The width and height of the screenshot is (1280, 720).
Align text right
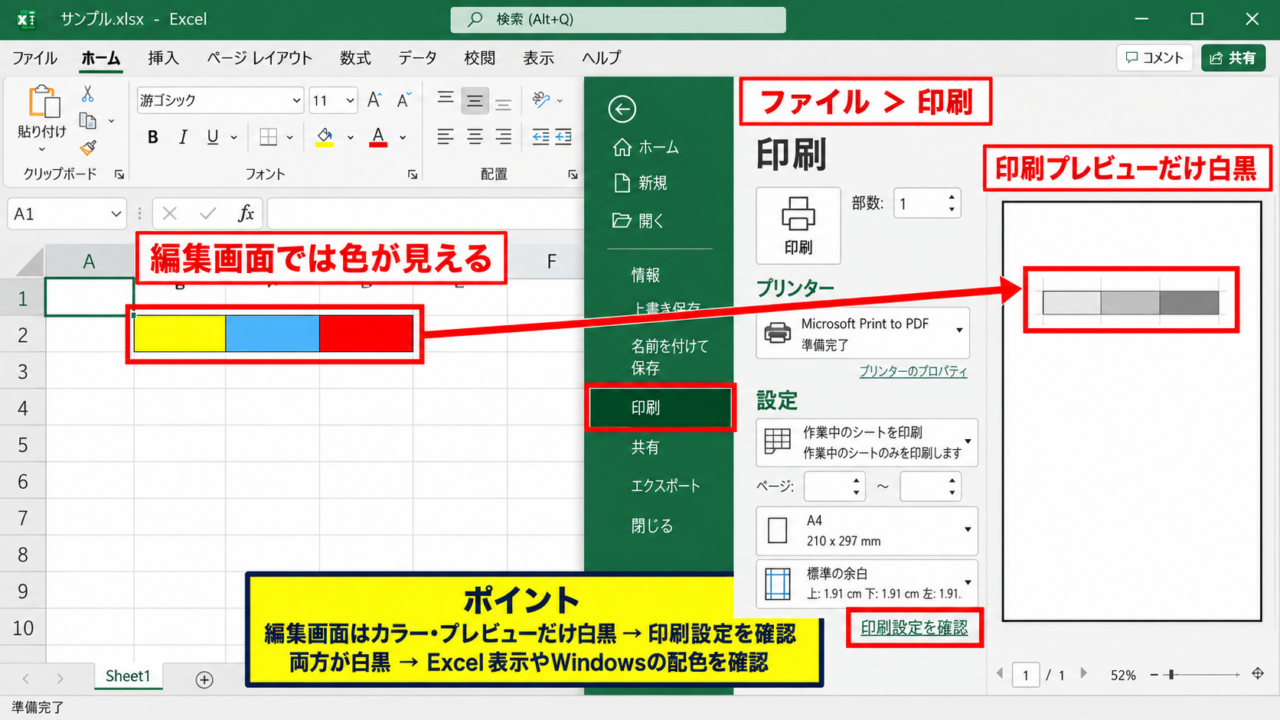pos(504,137)
